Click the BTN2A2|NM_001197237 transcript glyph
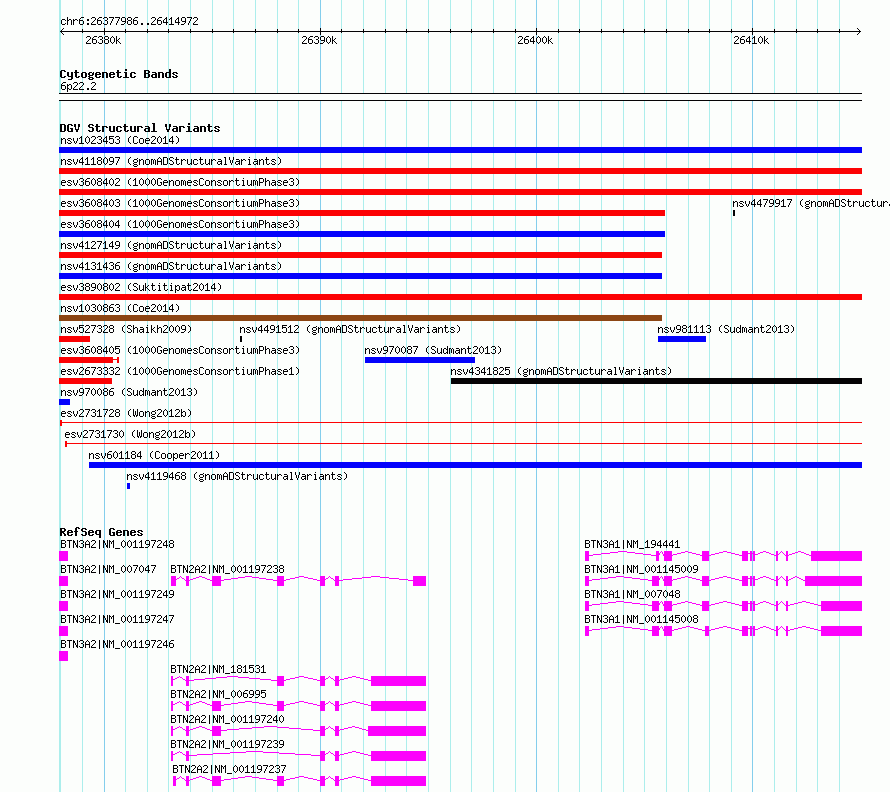Screen dimensions: 890x792 (x=299, y=781)
